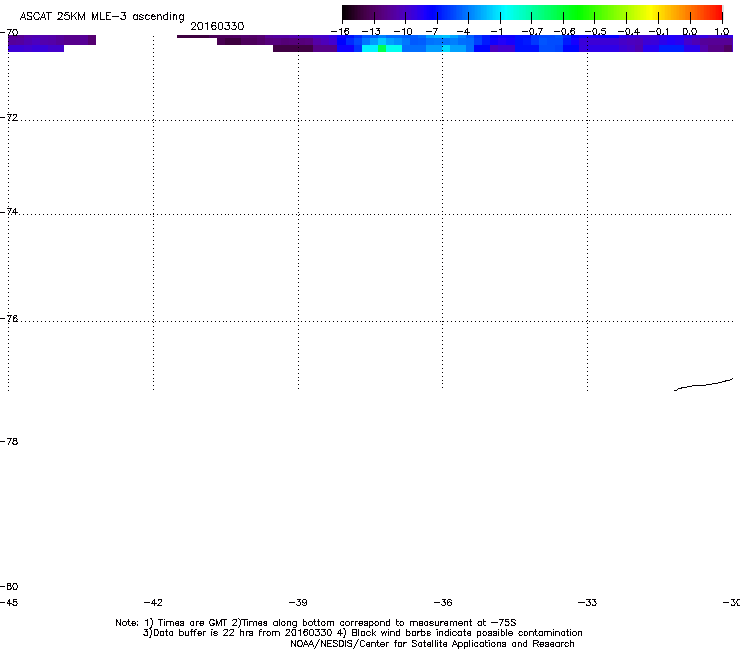Pick the green section of the color bar
The width and height of the screenshot is (740, 650).
[x=579, y=12]
